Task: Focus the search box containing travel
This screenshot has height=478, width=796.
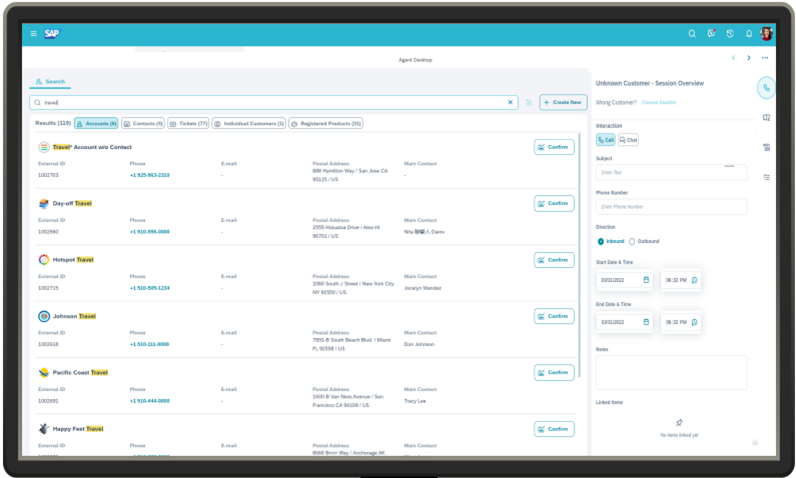Action: pyautogui.click(x=274, y=103)
